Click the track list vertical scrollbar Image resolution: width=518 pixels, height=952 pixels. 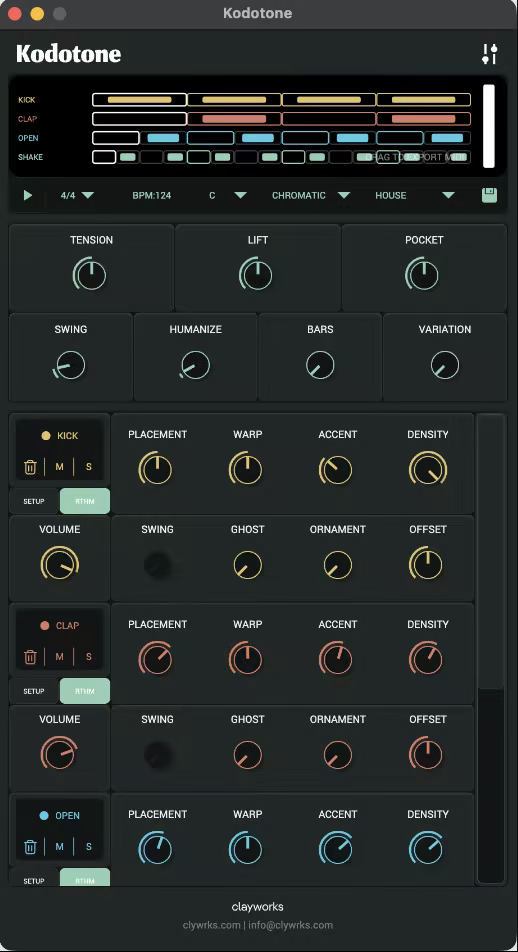click(491, 551)
